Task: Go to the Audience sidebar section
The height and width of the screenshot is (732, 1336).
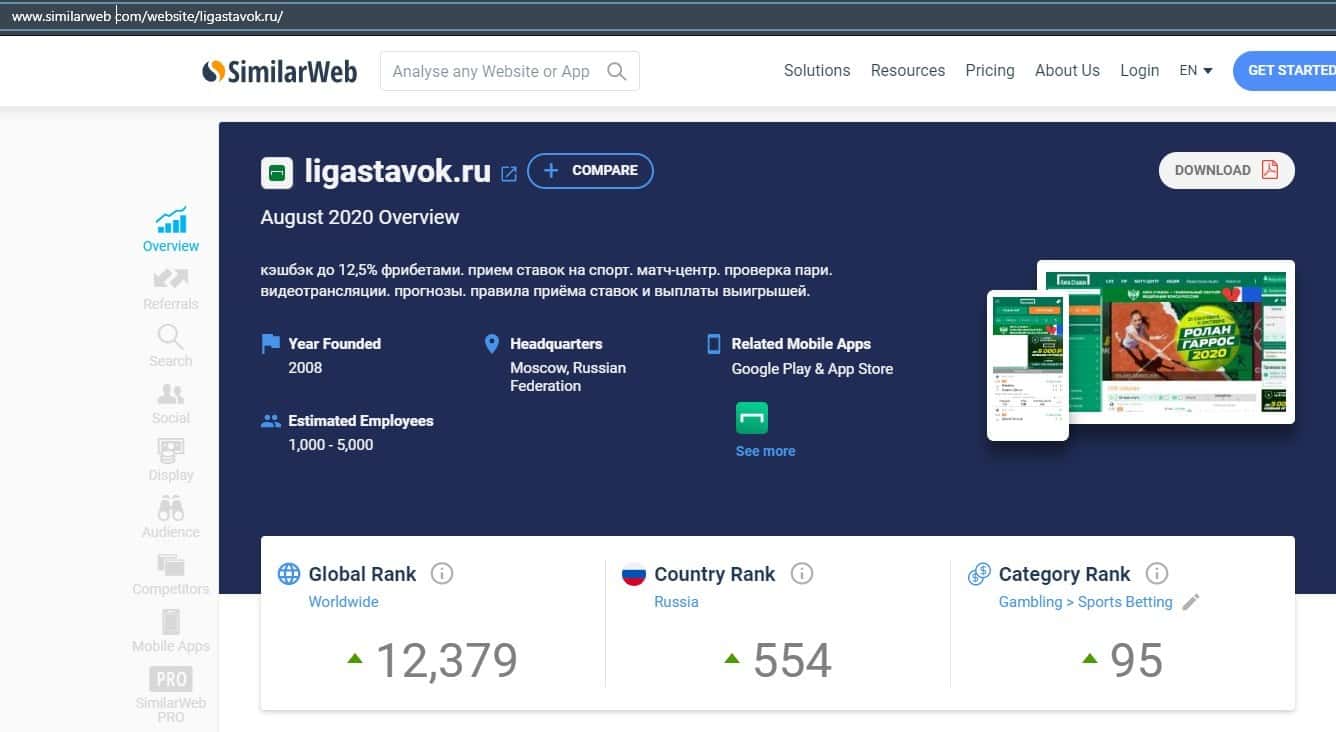Action: (171, 517)
